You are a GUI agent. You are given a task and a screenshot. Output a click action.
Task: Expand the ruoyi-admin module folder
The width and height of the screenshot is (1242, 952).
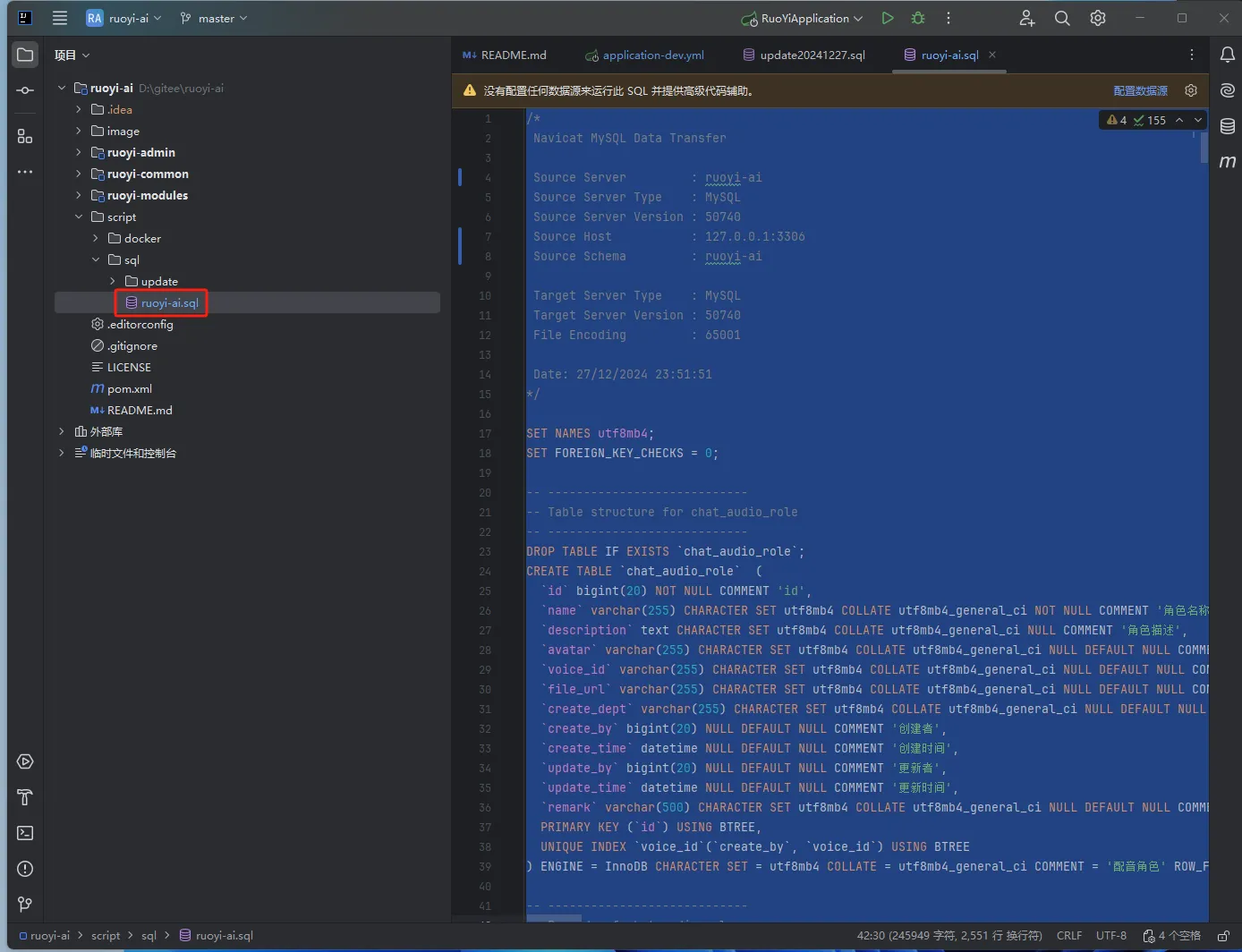tap(79, 152)
